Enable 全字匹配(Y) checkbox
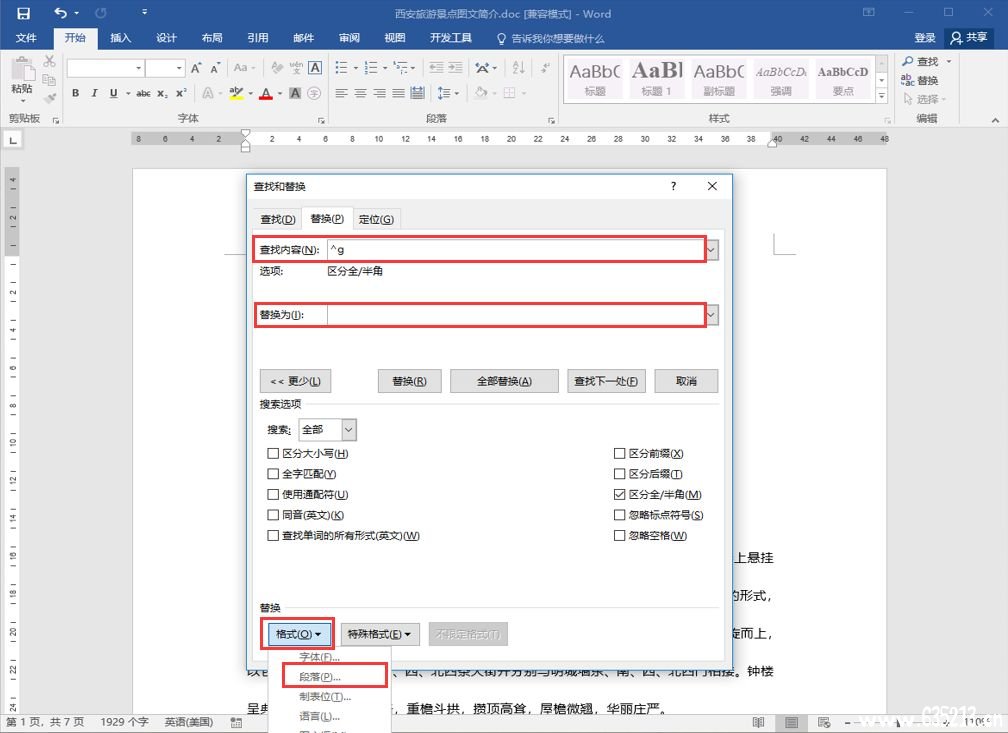The width and height of the screenshot is (1008, 733). click(273, 474)
